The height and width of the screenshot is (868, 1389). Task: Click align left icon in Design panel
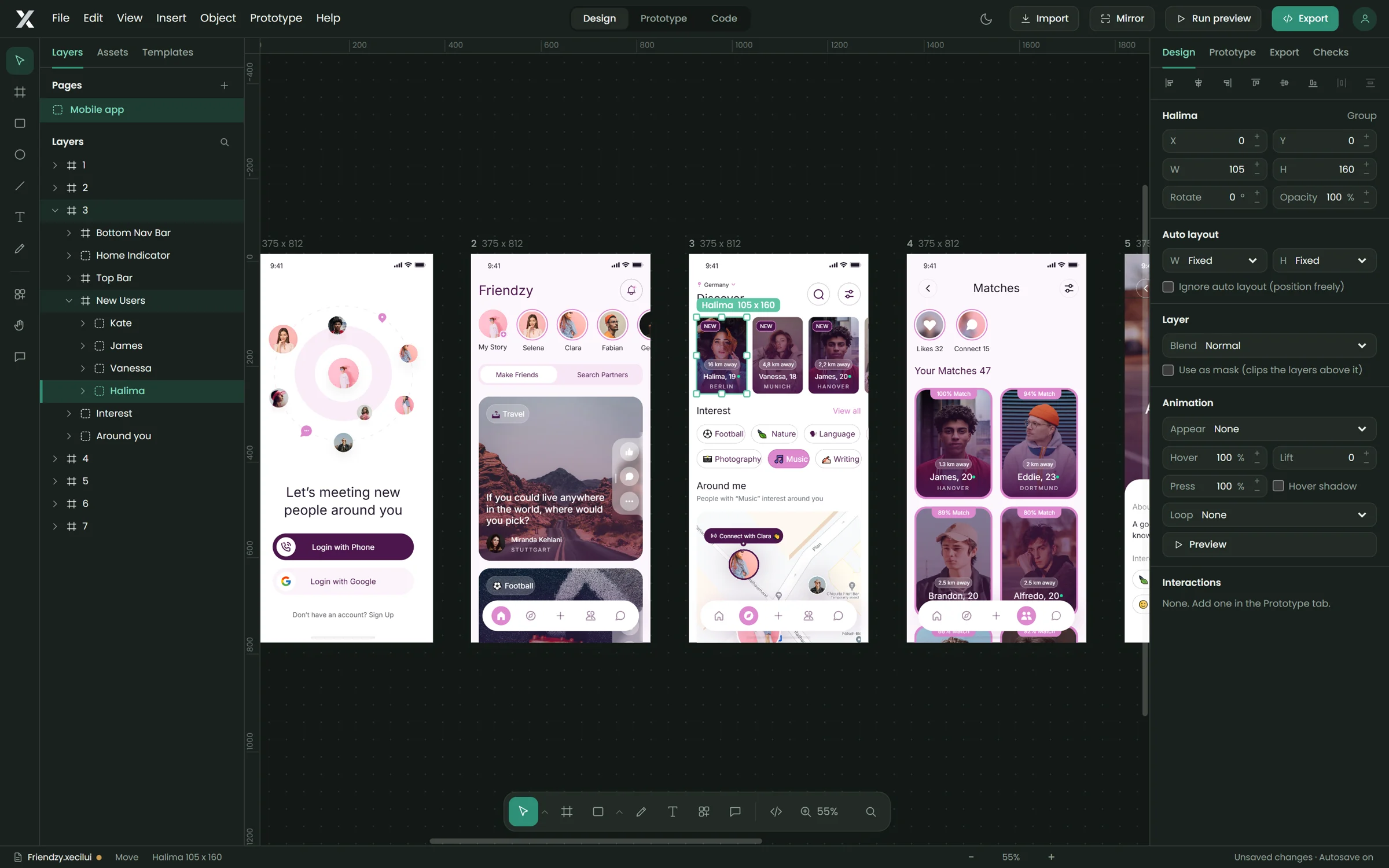(1169, 83)
